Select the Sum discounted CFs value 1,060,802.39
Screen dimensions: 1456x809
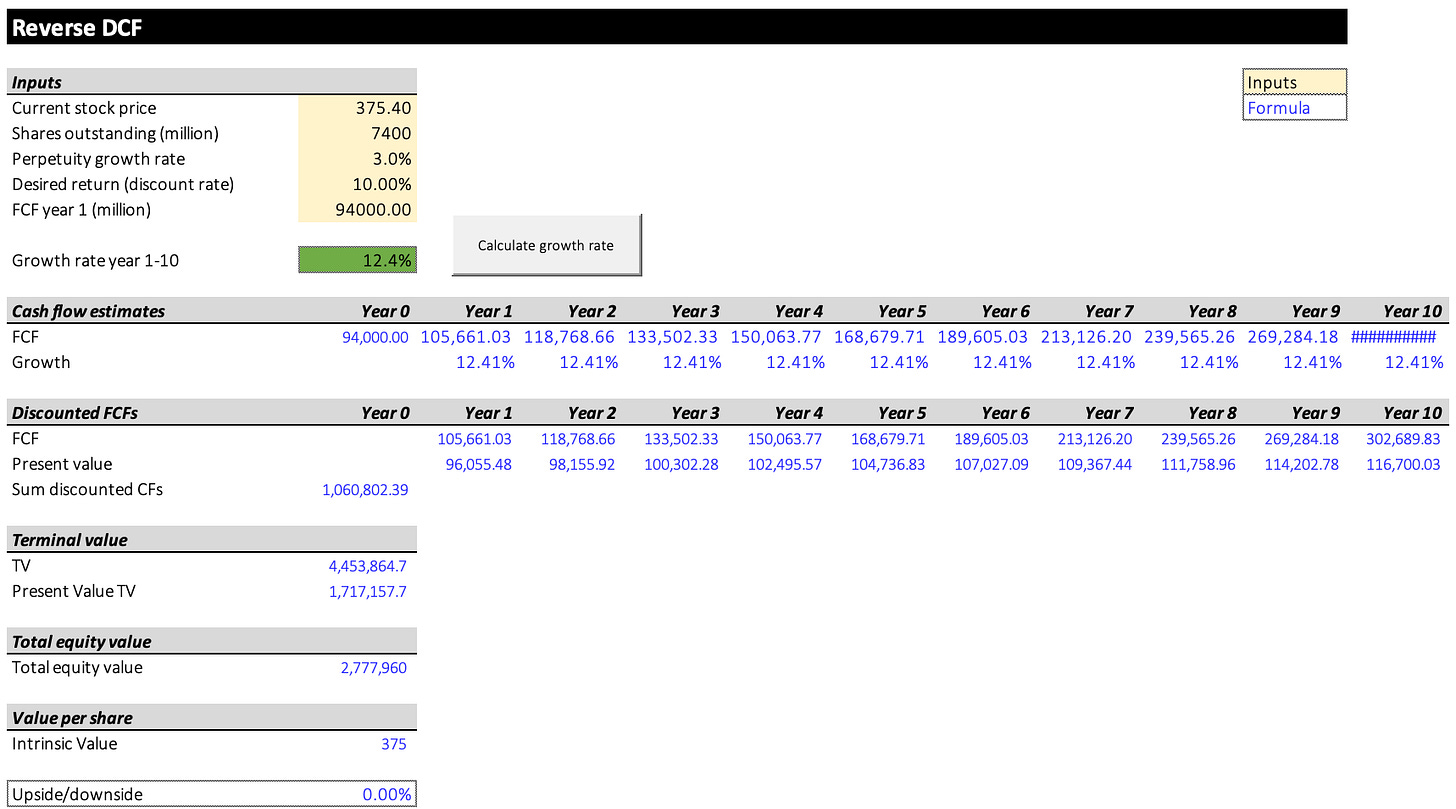[x=365, y=490]
